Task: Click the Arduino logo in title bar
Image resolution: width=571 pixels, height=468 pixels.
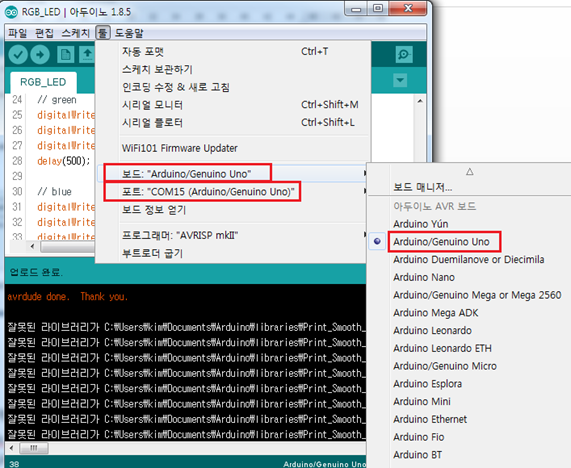Action: 12,12
